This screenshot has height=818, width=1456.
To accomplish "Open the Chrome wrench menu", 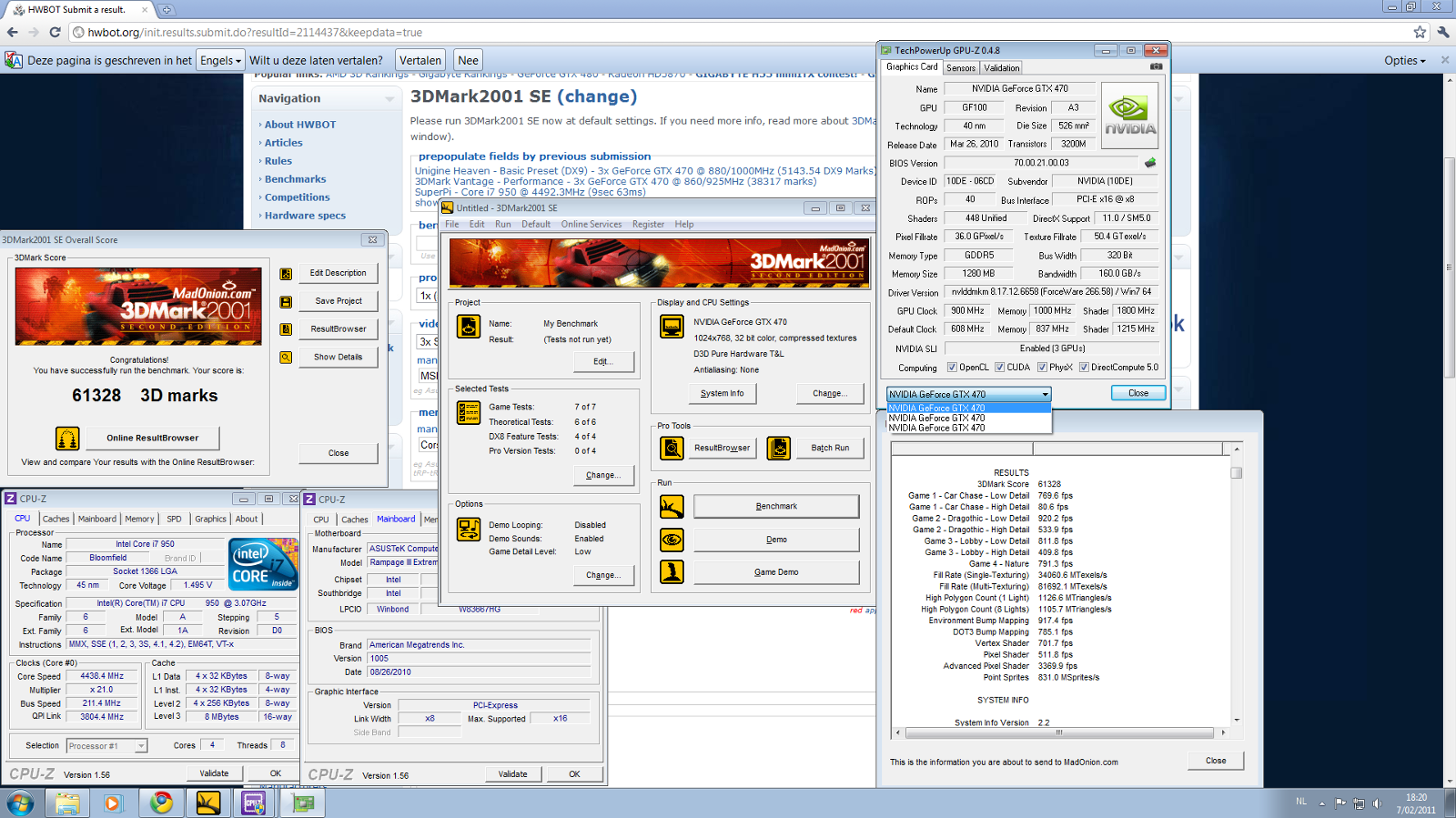I will tap(1443, 32).
